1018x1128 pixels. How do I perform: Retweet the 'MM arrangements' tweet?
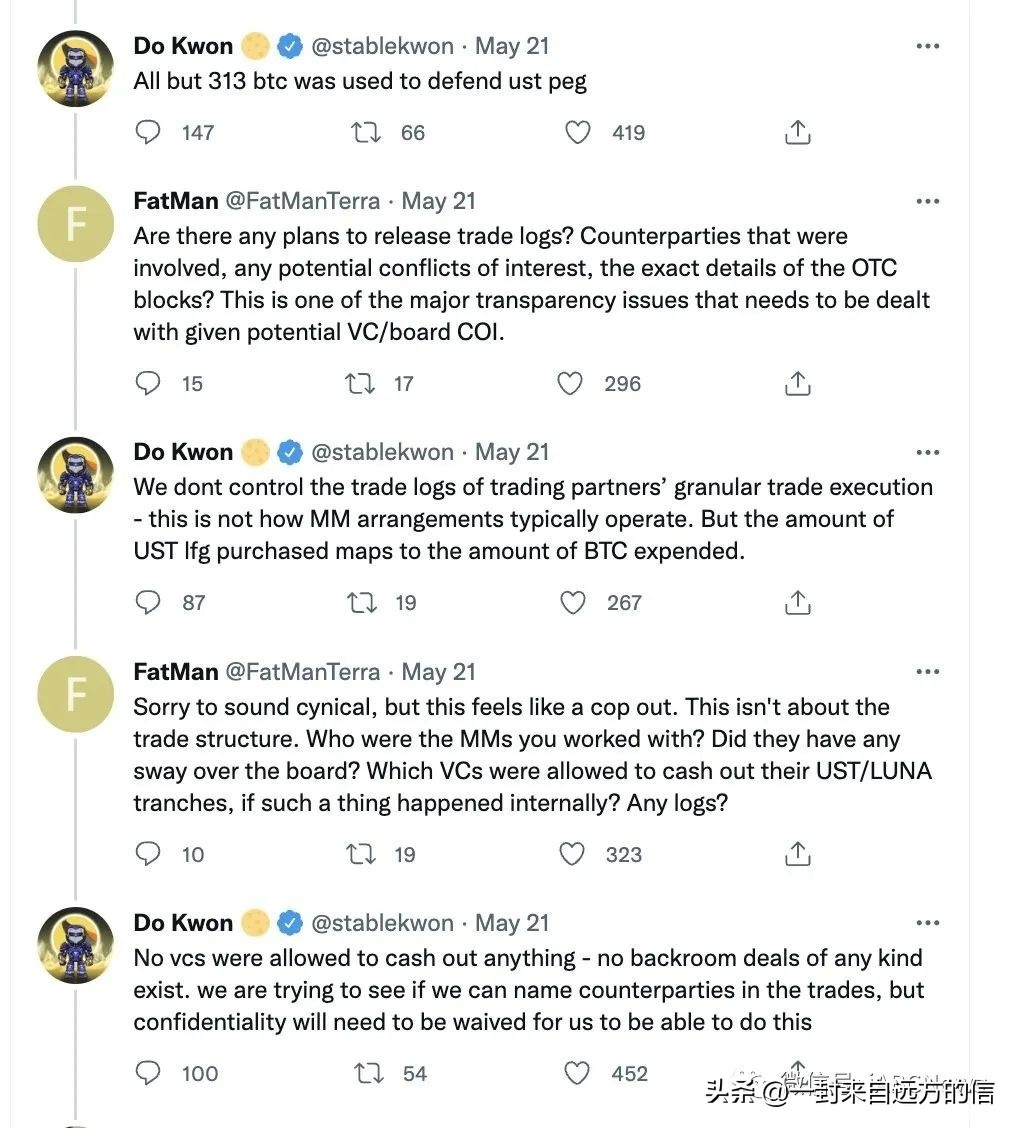361,602
